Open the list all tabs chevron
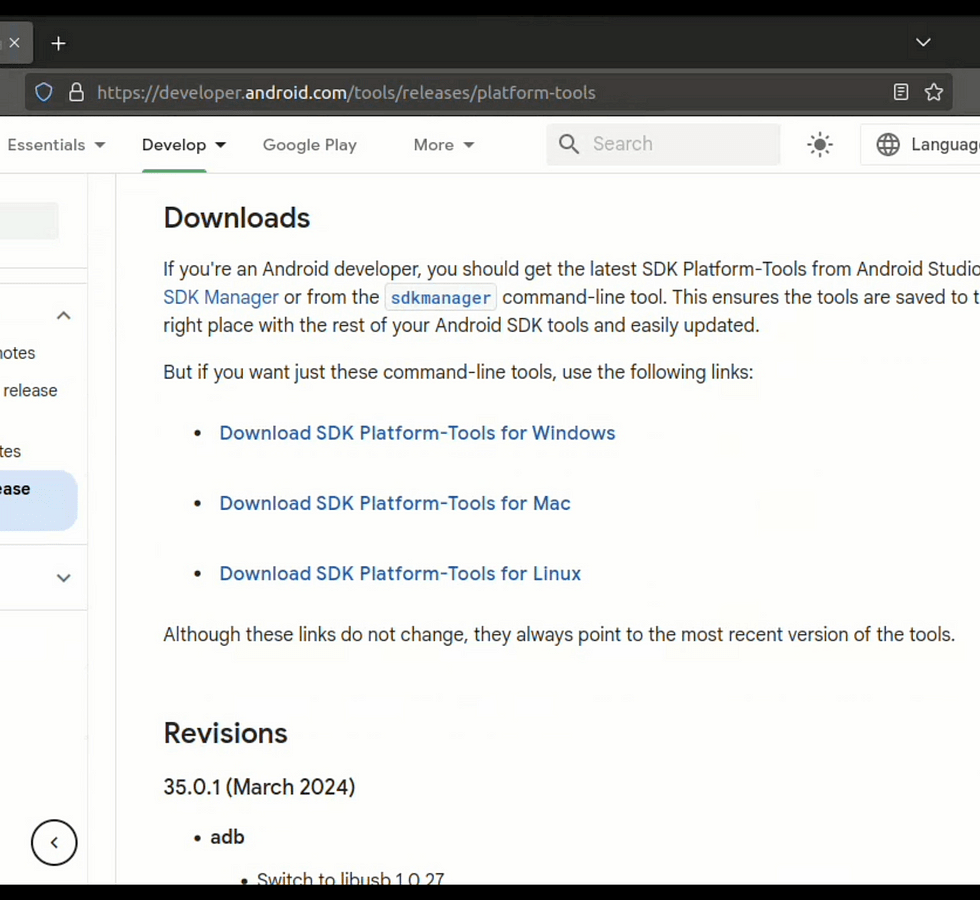 [x=923, y=42]
